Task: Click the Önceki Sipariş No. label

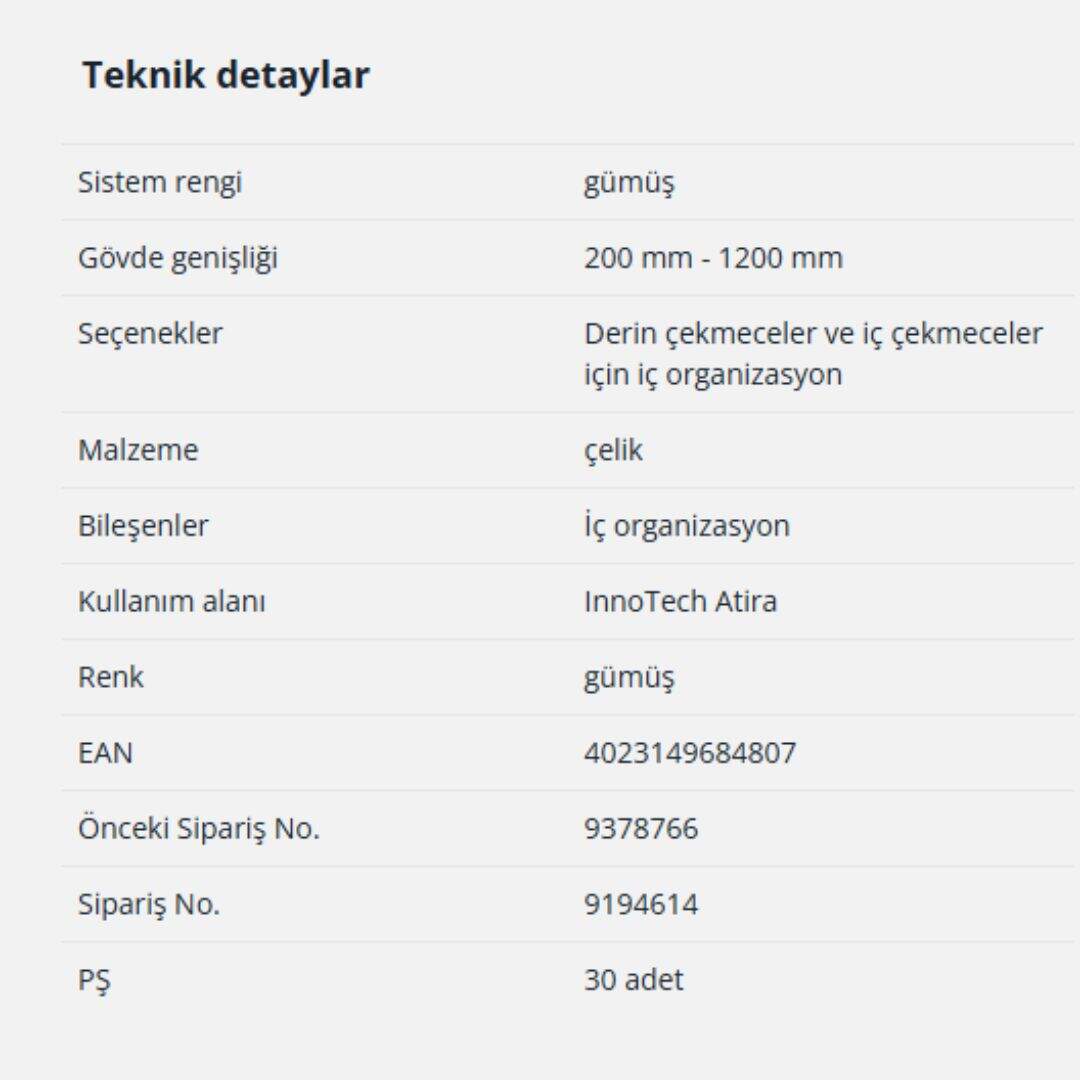Action: pyautogui.click(x=199, y=829)
